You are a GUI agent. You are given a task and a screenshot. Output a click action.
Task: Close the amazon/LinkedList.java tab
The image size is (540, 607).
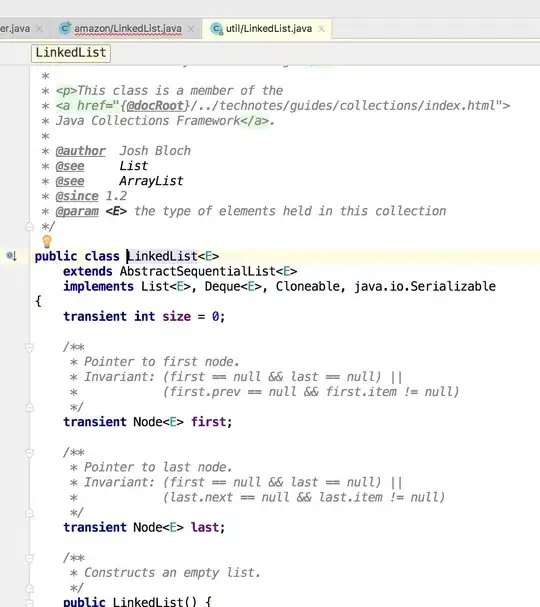(191, 29)
